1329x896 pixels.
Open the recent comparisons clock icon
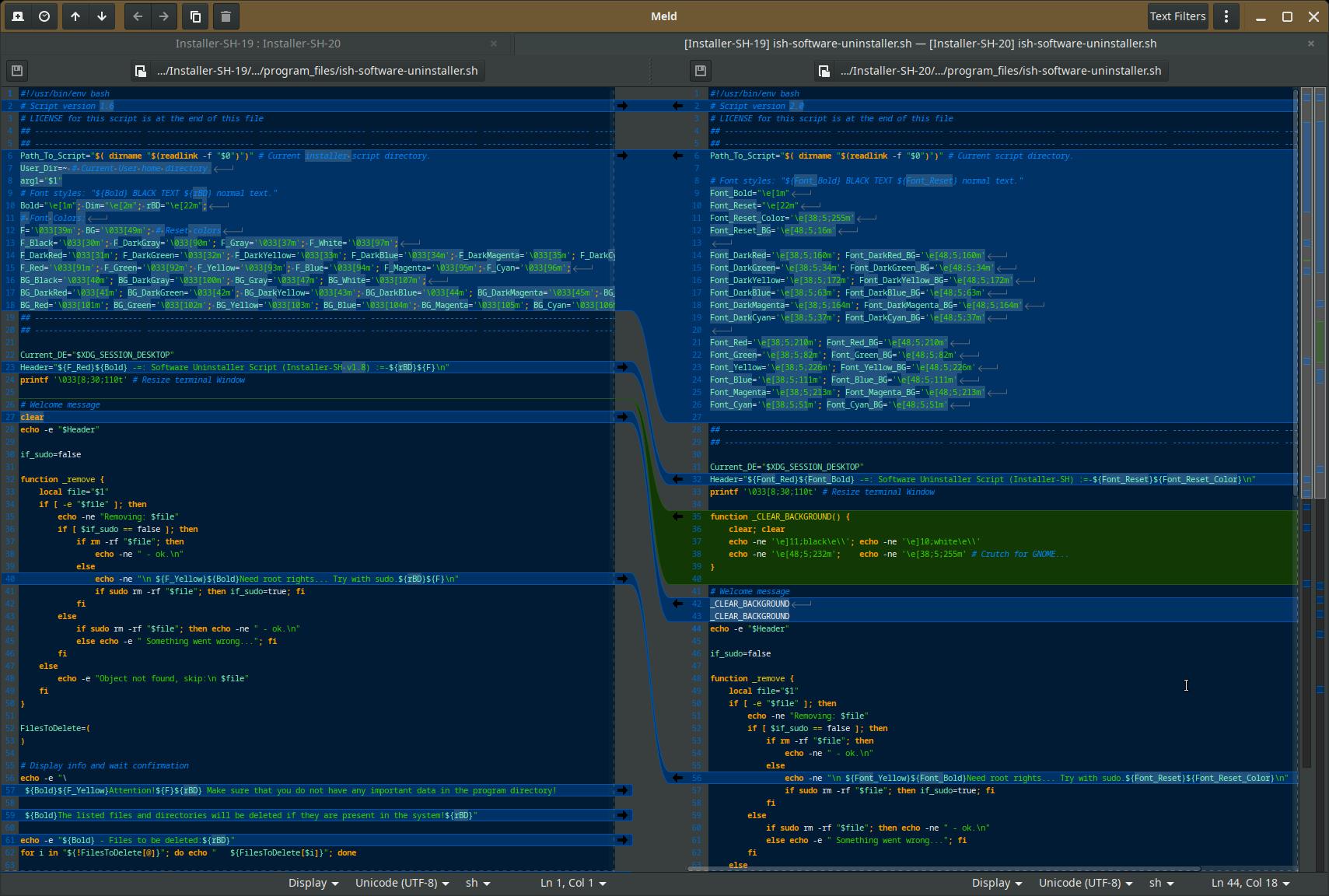tap(44, 16)
